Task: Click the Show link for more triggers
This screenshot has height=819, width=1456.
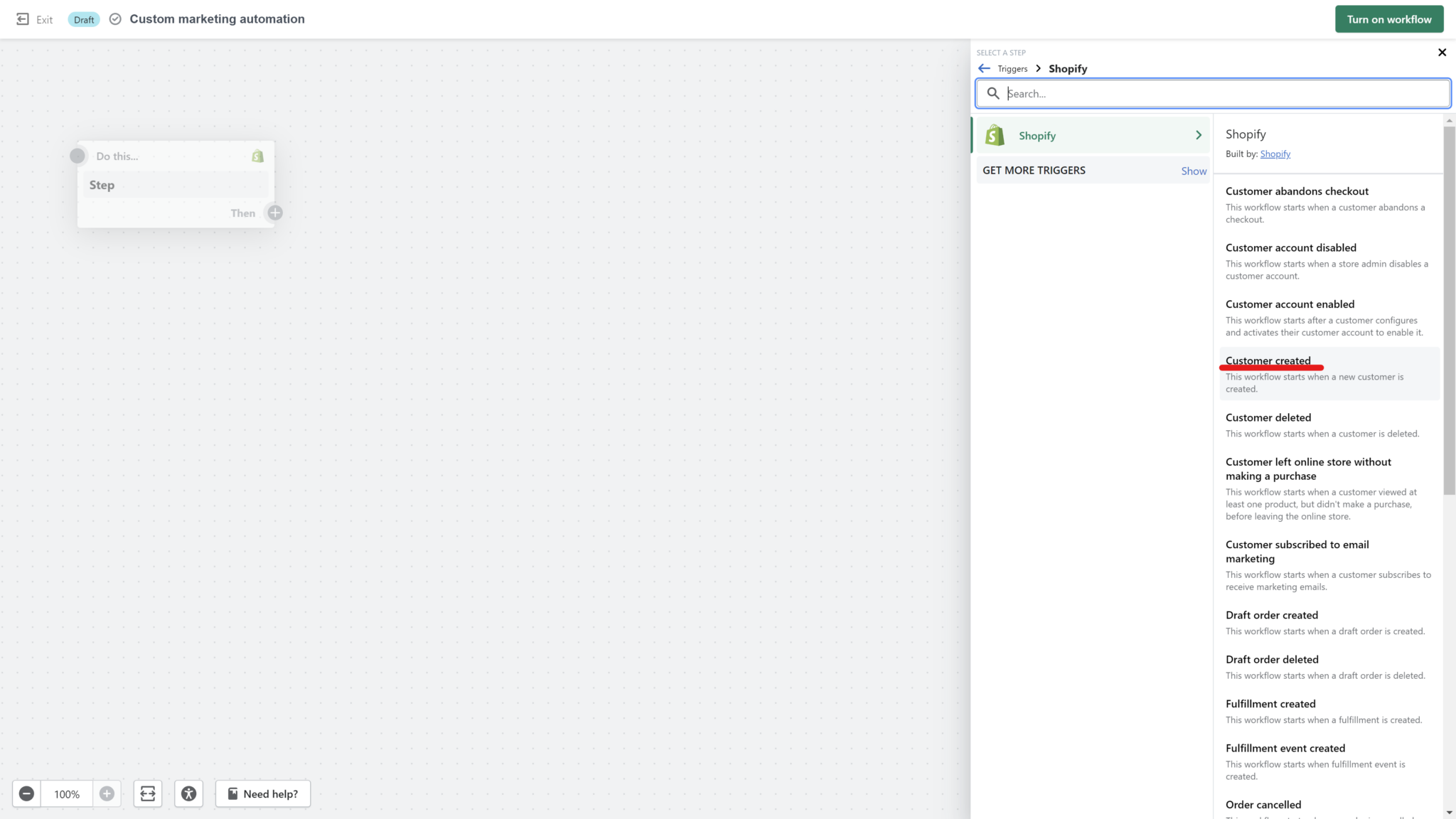Action: [x=1193, y=170]
